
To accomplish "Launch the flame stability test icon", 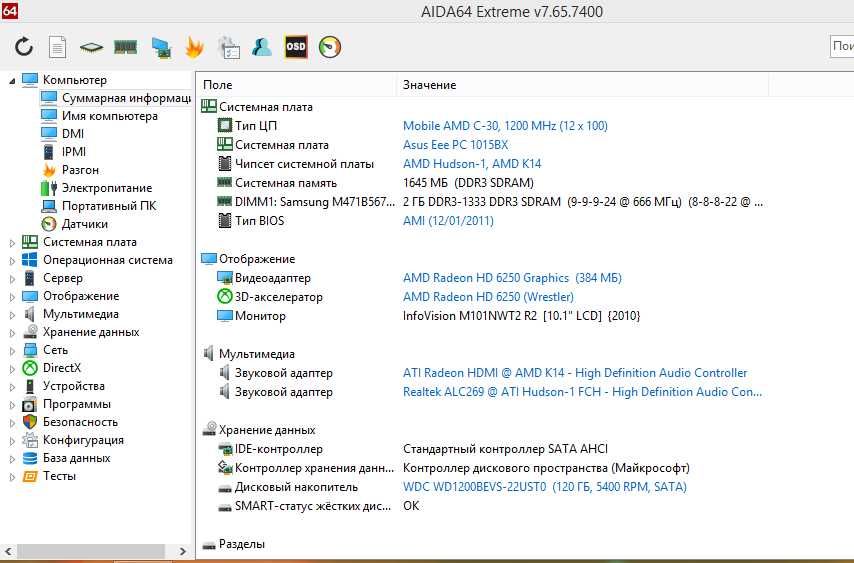I will coord(194,47).
